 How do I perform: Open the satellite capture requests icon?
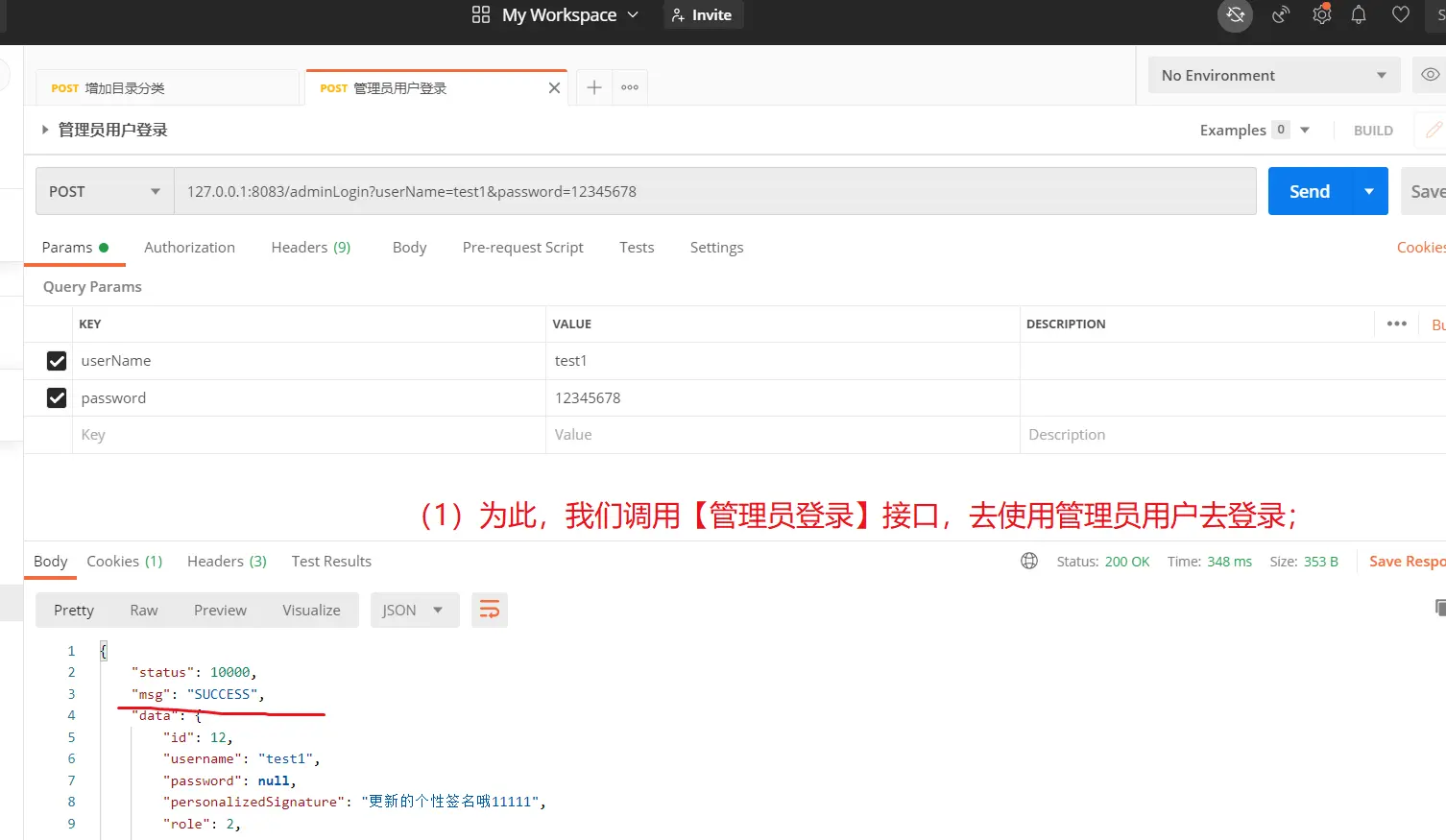coord(1280,15)
